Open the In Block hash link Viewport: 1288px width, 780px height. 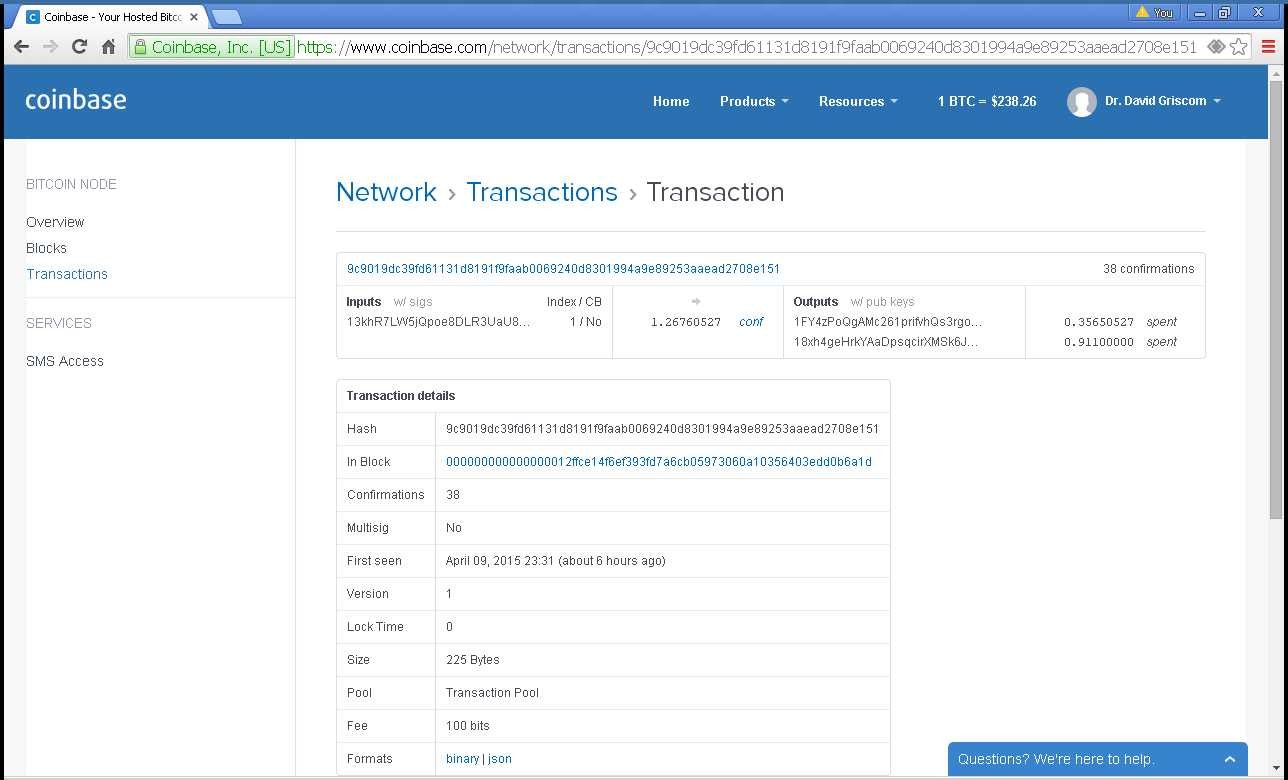coord(658,462)
